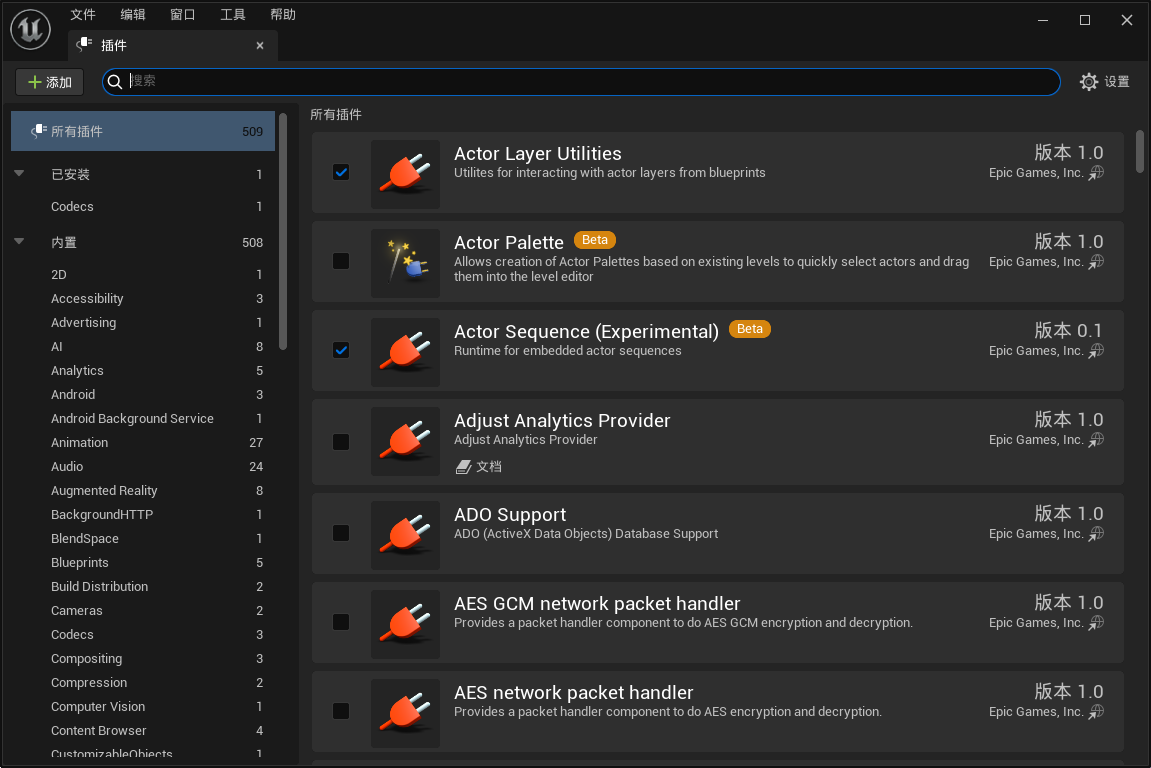The image size is (1151, 768).
Task: Disable Actor Layer Utilities checkbox
Action: coord(341,173)
